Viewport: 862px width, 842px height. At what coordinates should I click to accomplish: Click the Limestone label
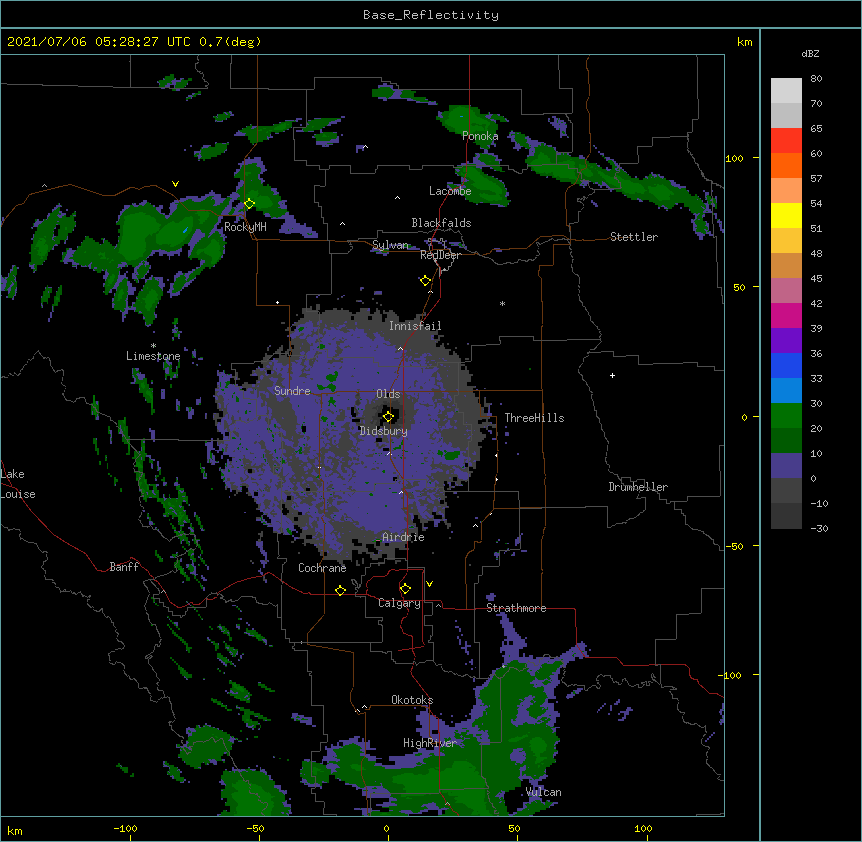click(x=153, y=356)
